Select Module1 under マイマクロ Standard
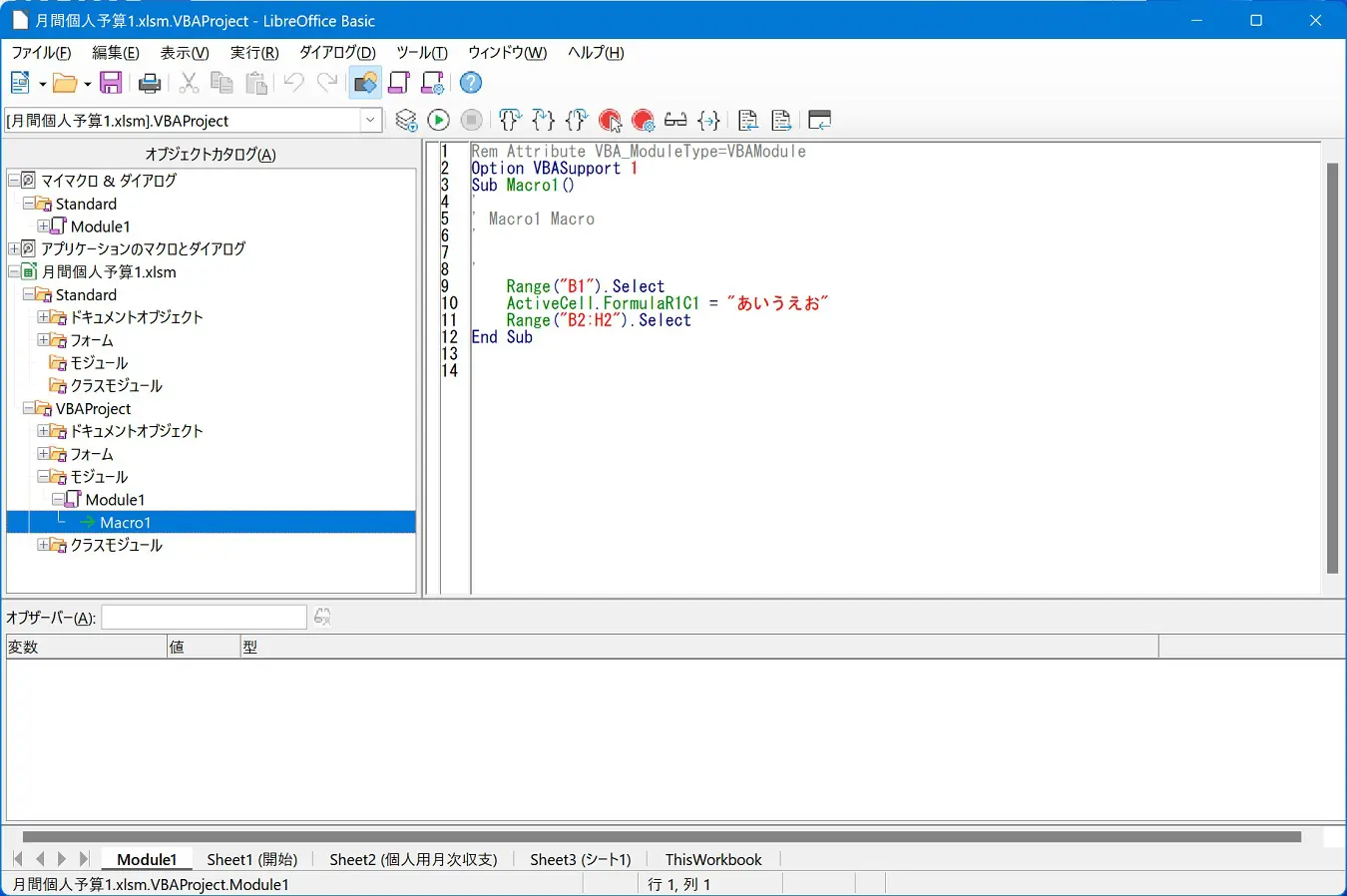 [100, 226]
